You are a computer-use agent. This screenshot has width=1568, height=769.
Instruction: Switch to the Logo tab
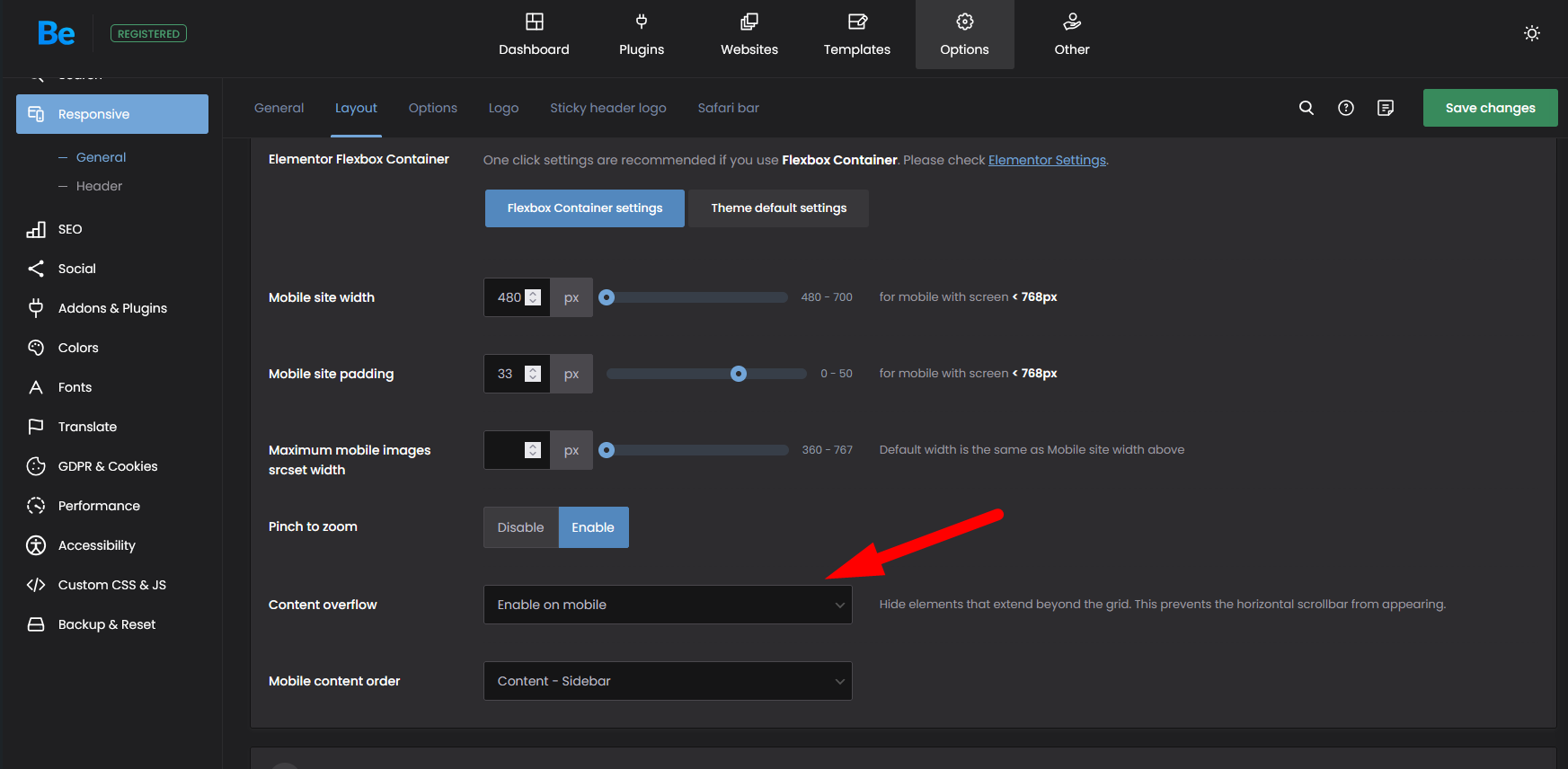coord(504,108)
